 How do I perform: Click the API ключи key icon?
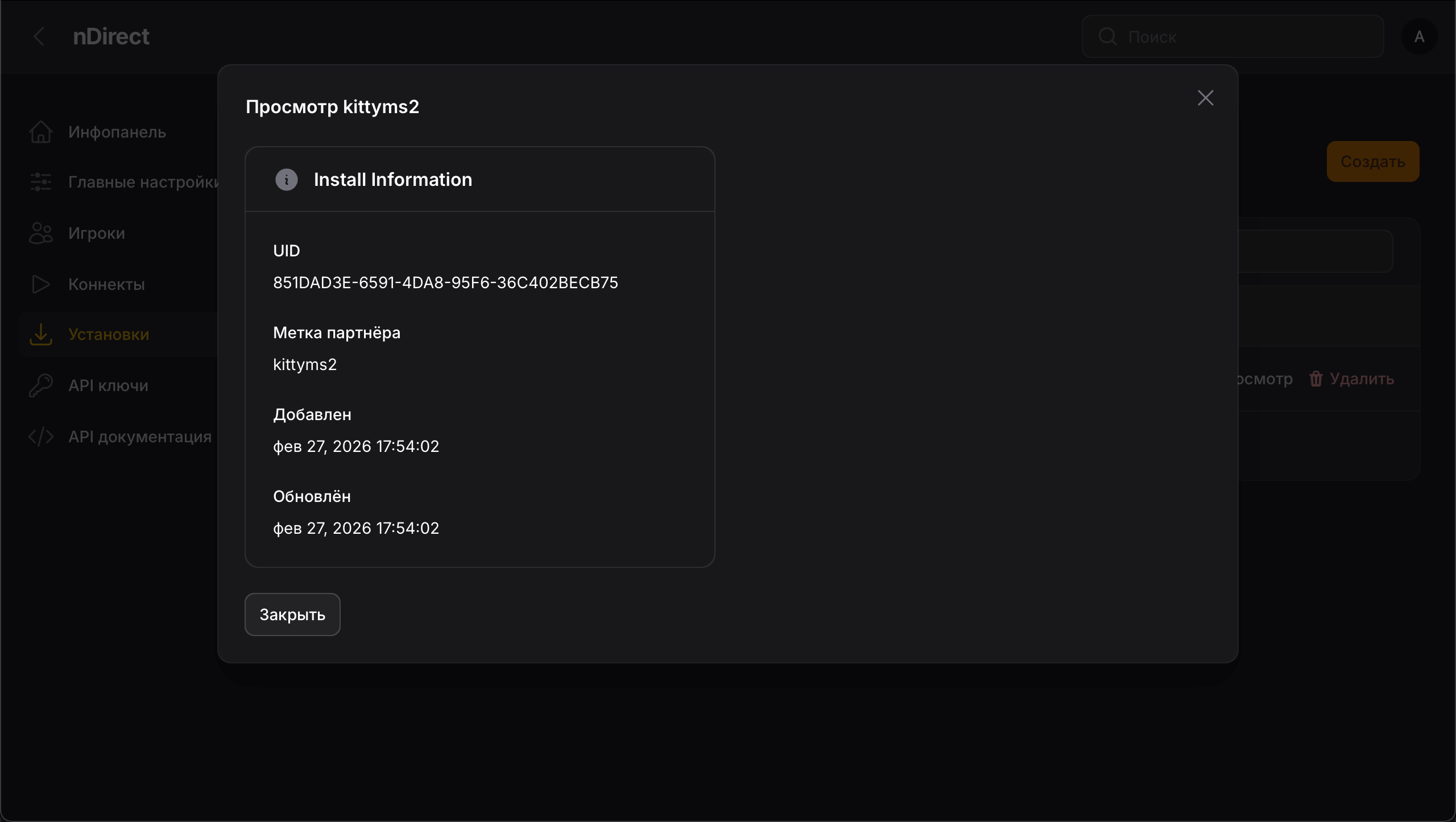tap(40, 385)
